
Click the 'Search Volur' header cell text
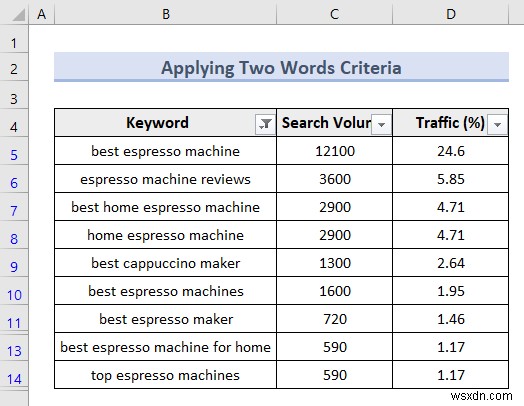[x=326, y=123]
